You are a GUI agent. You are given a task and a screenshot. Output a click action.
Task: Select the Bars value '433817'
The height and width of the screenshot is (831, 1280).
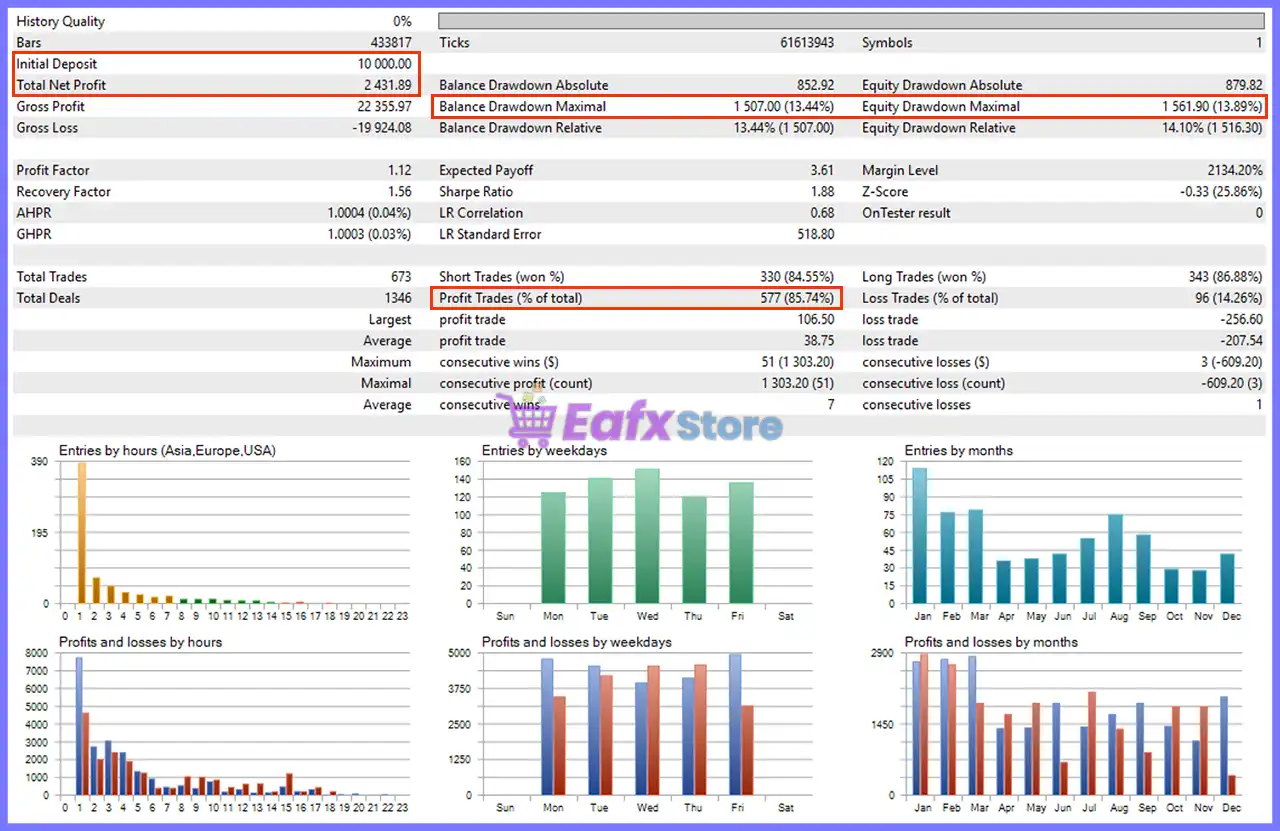[x=390, y=43]
